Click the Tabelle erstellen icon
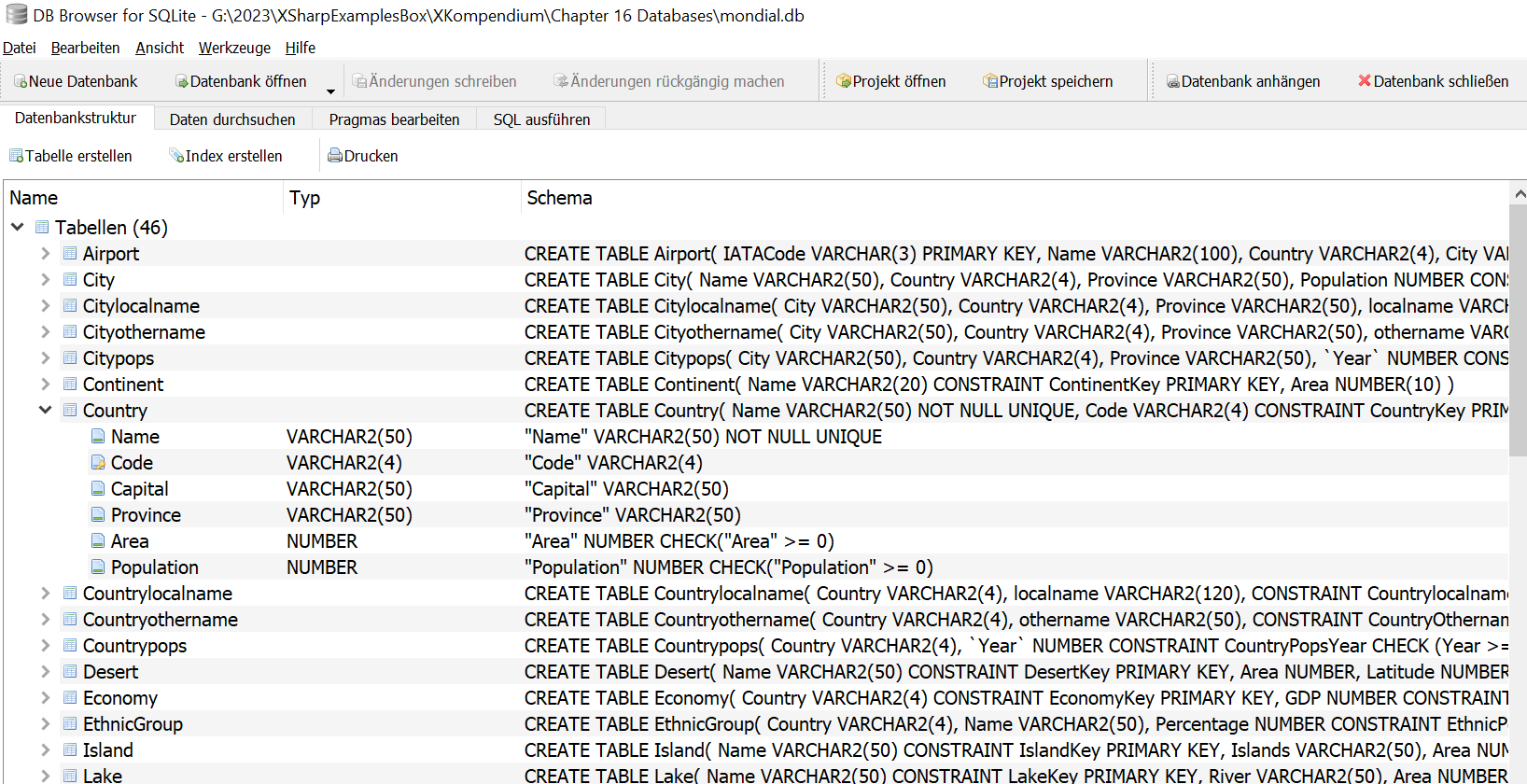Image resolution: width=1527 pixels, height=784 pixels. click(17, 156)
